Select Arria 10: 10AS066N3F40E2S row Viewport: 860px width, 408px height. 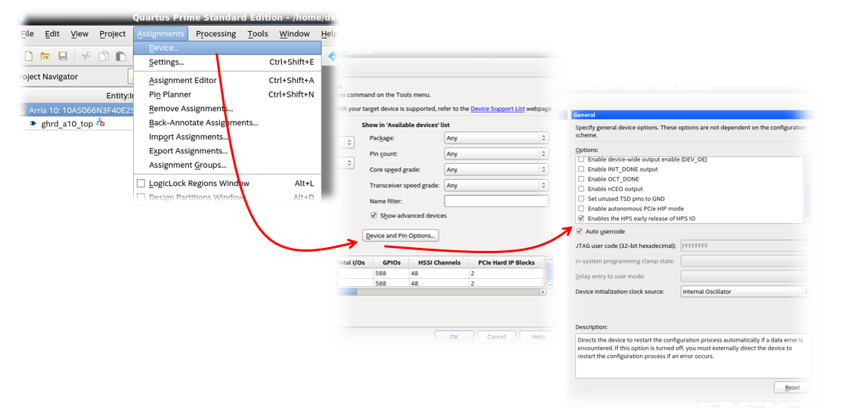[77, 110]
